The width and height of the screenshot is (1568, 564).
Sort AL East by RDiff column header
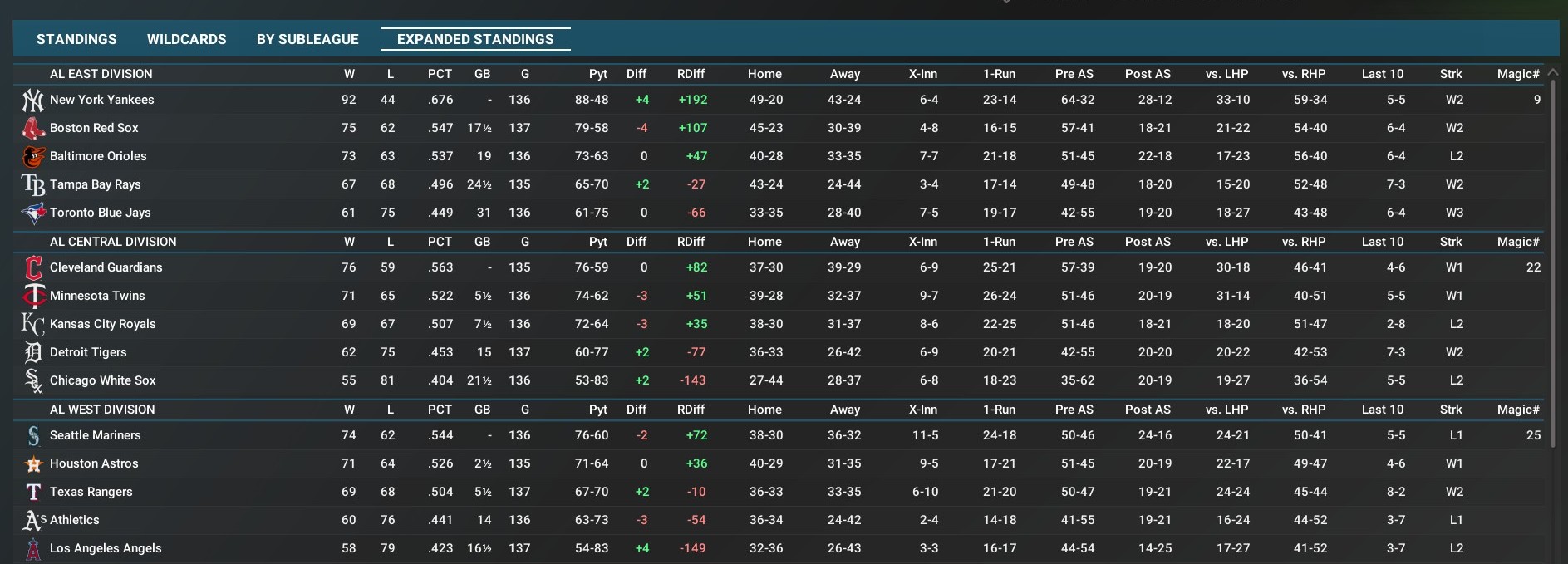(691, 74)
